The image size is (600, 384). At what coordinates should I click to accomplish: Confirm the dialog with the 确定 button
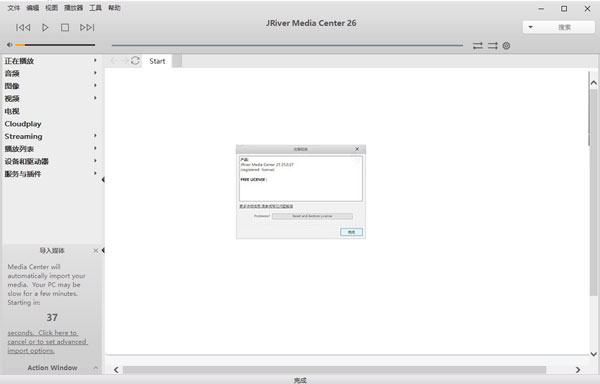[x=351, y=232]
